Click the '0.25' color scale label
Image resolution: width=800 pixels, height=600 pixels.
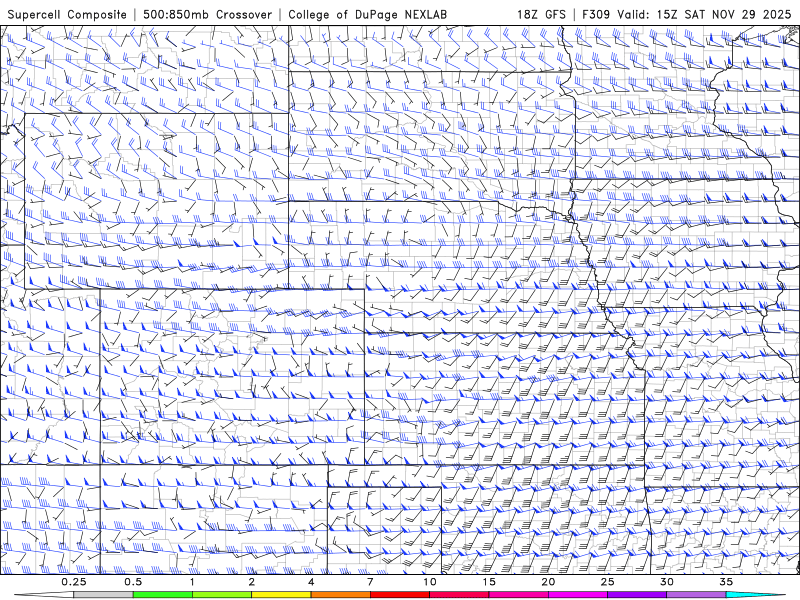[x=73, y=582]
